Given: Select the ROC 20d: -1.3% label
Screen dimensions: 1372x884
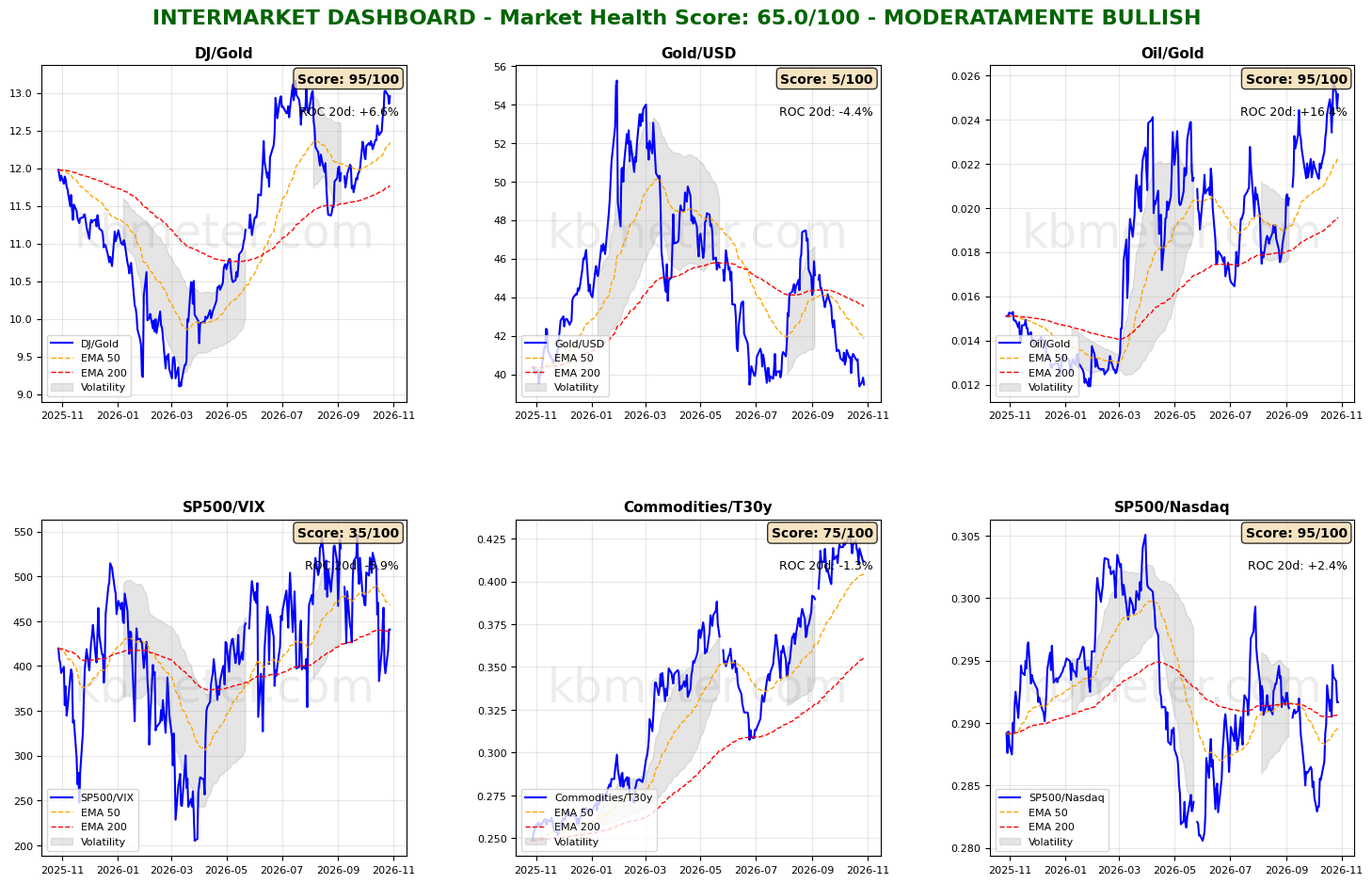Looking at the screenshot, I should pyautogui.click(x=826, y=566).
